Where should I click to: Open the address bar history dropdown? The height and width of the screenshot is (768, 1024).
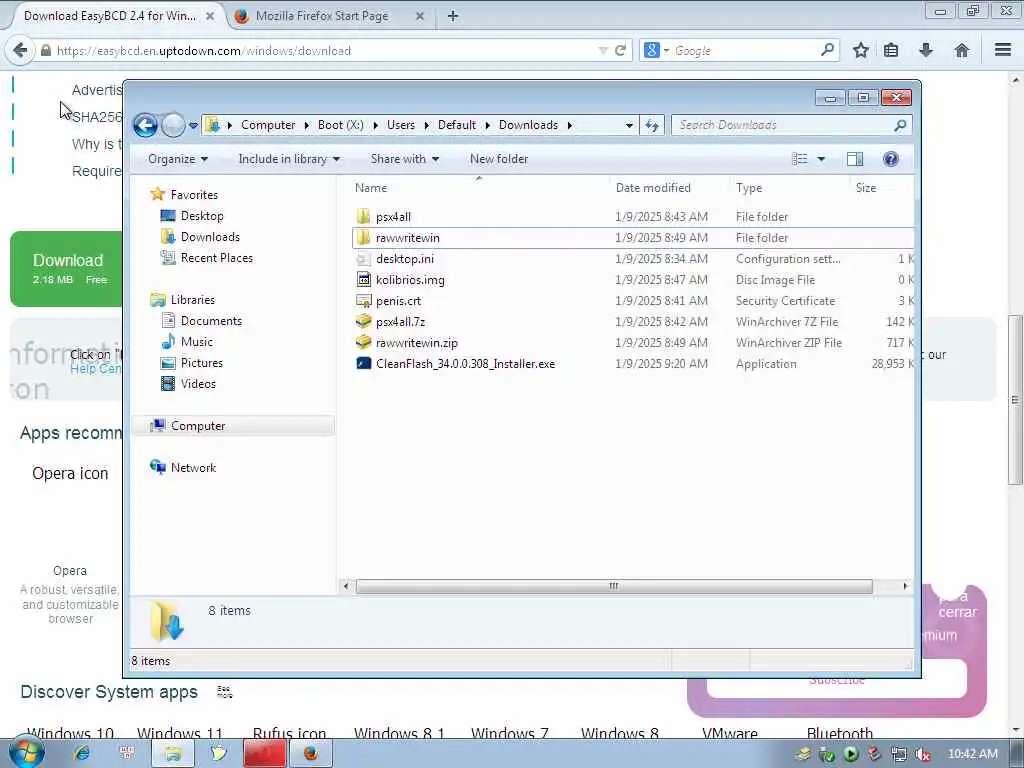pyautogui.click(x=629, y=125)
